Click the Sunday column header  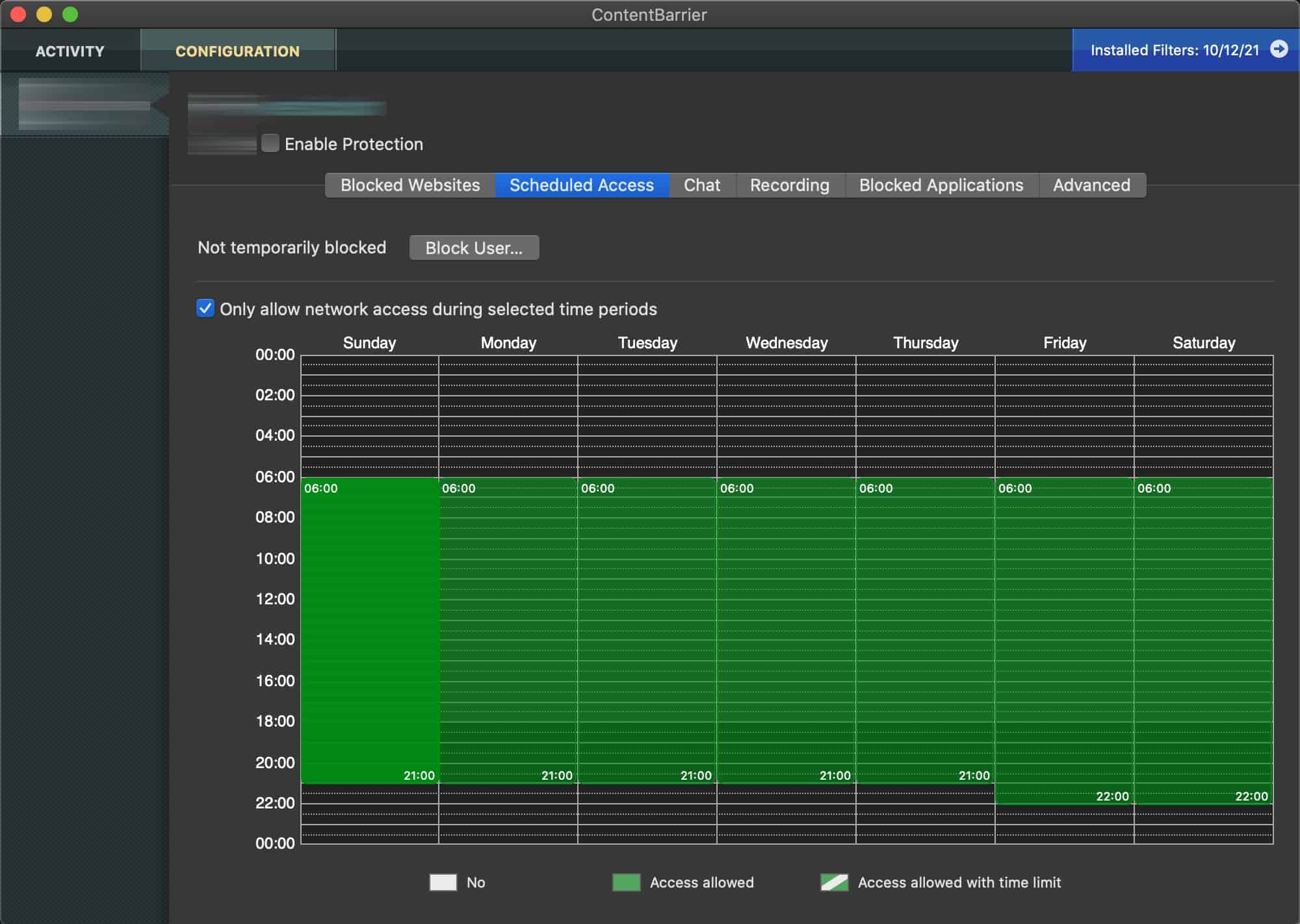(x=369, y=342)
